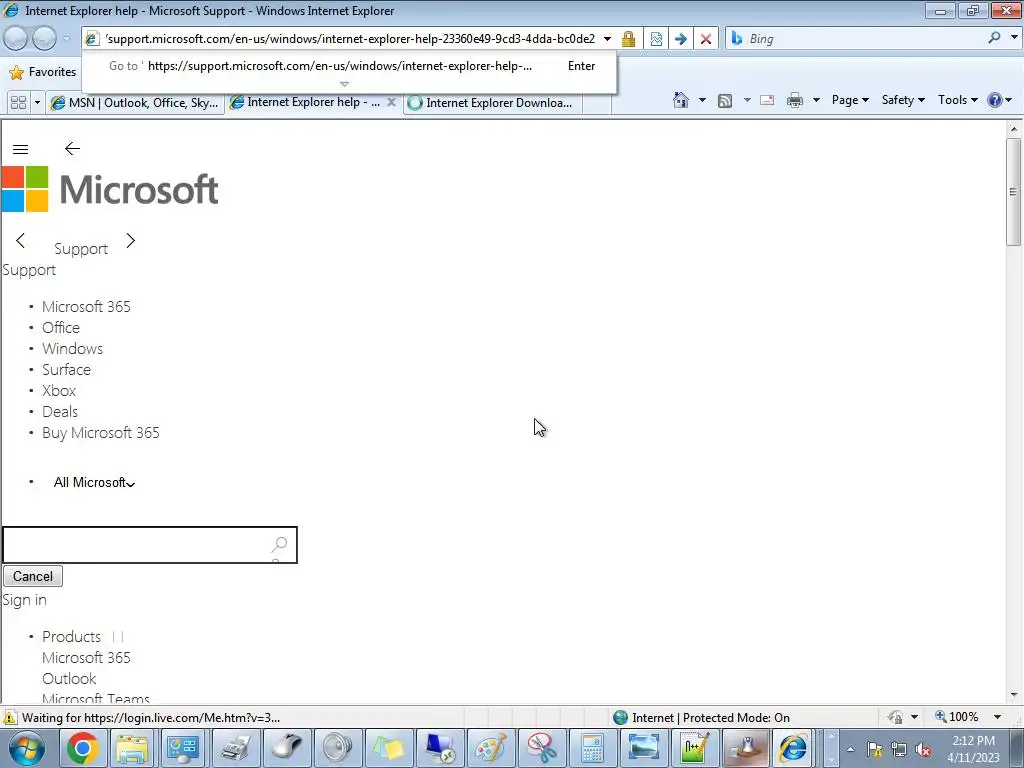Open the Tab List dropdown arrow
Image resolution: width=1024 pixels, height=768 pixels.
(37, 103)
